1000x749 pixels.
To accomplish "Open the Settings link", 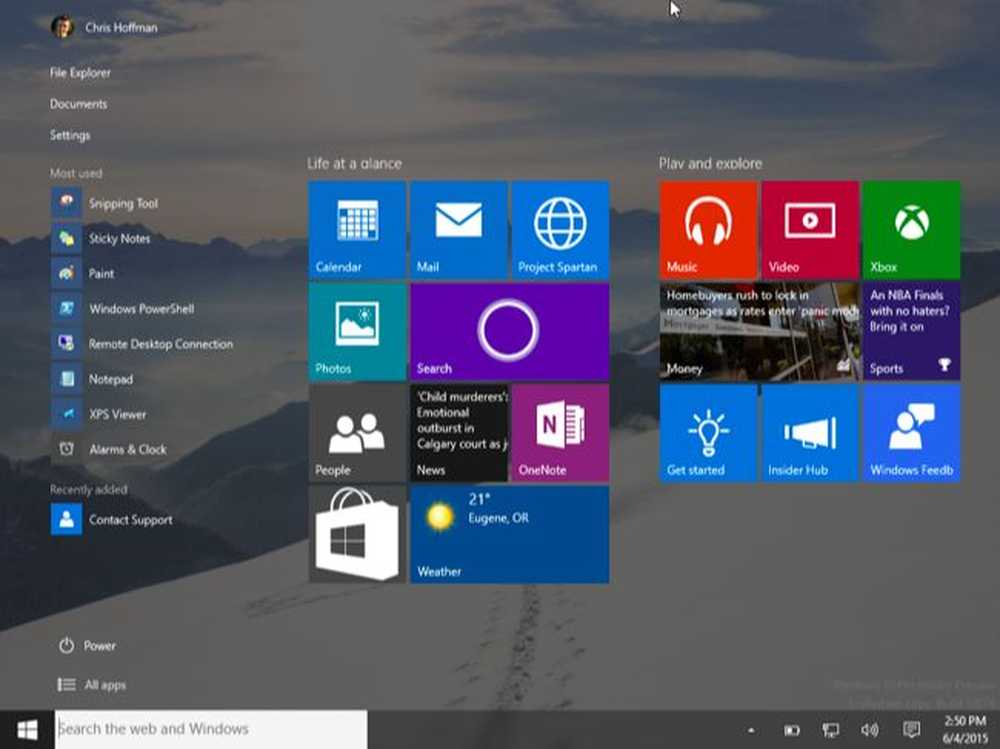I will pyautogui.click(x=70, y=135).
